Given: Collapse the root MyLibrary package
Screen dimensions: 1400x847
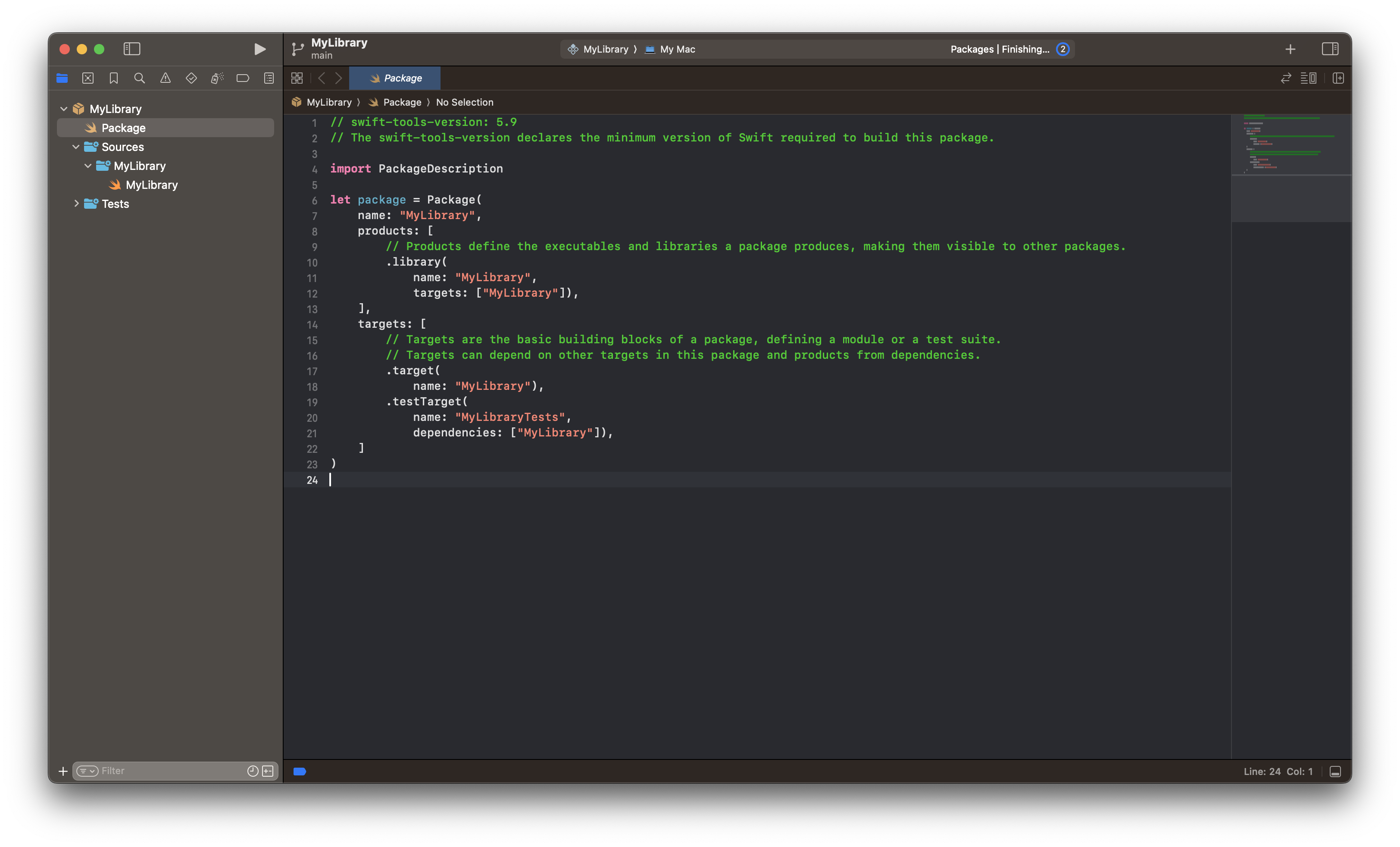Looking at the screenshot, I should (64, 109).
